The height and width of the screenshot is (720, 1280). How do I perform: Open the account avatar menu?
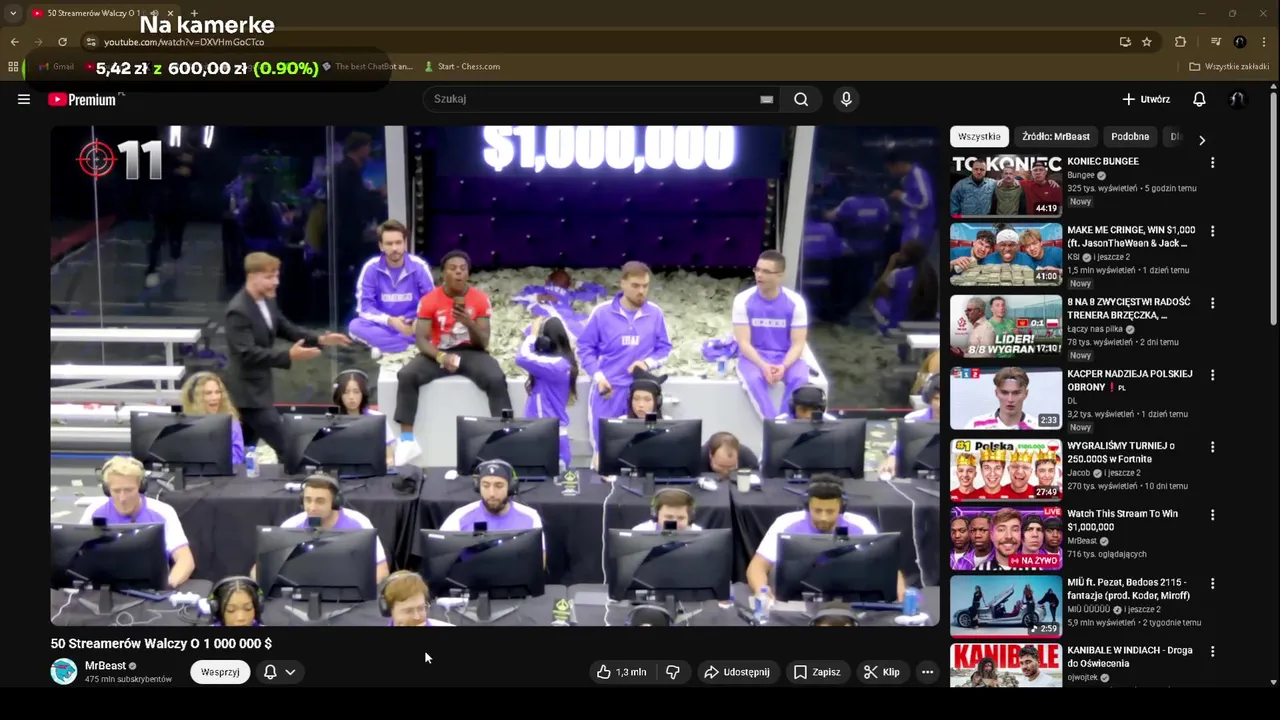1237,99
